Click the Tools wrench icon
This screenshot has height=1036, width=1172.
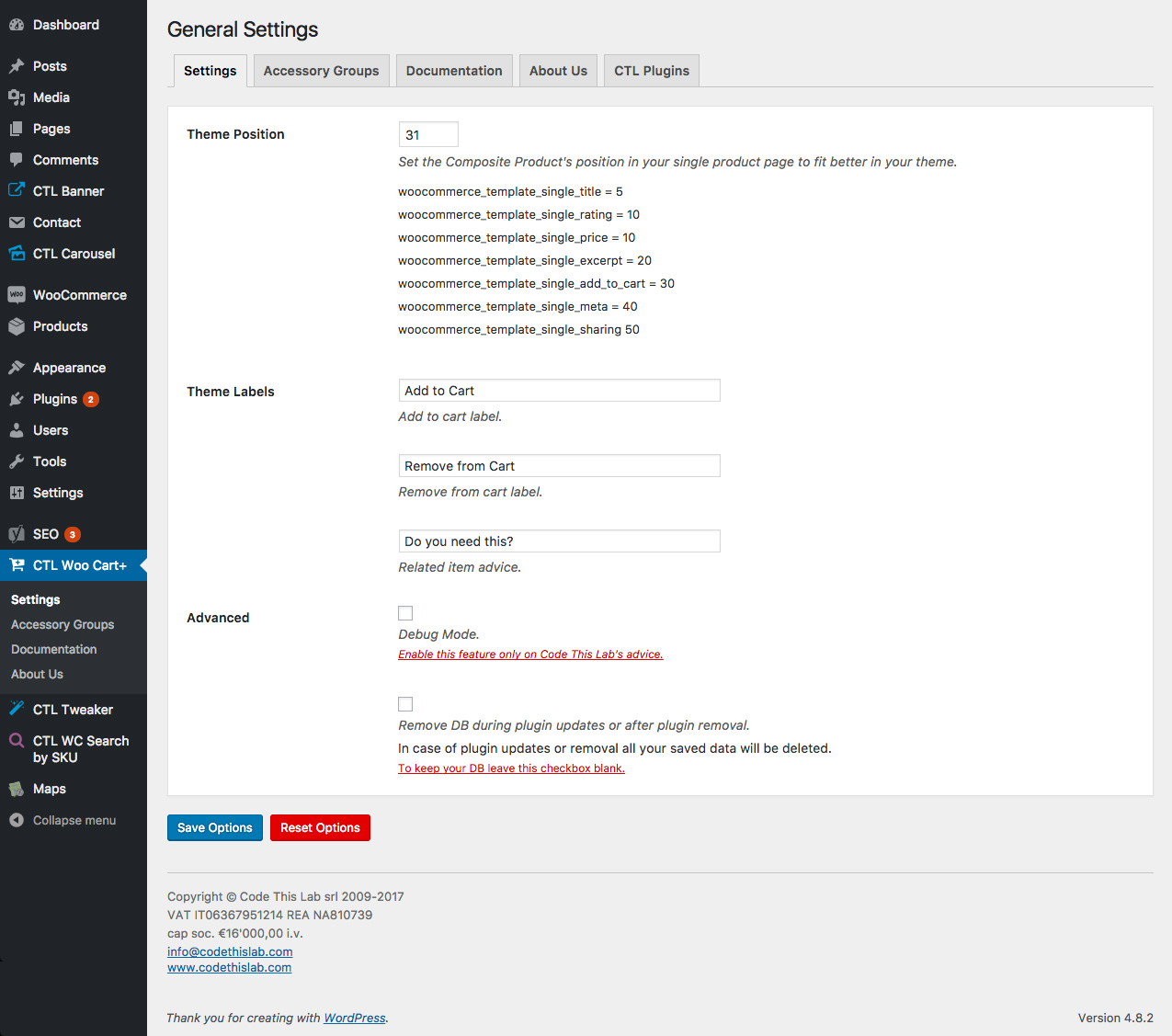(x=17, y=461)
